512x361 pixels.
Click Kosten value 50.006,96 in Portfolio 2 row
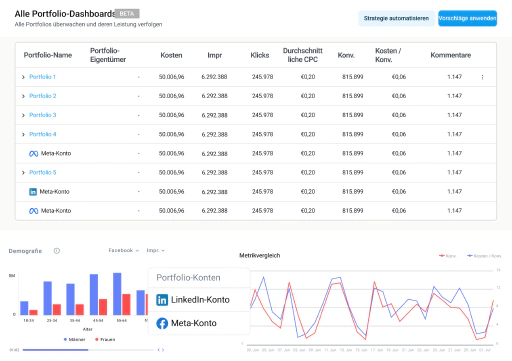click(x=171, y=96)
